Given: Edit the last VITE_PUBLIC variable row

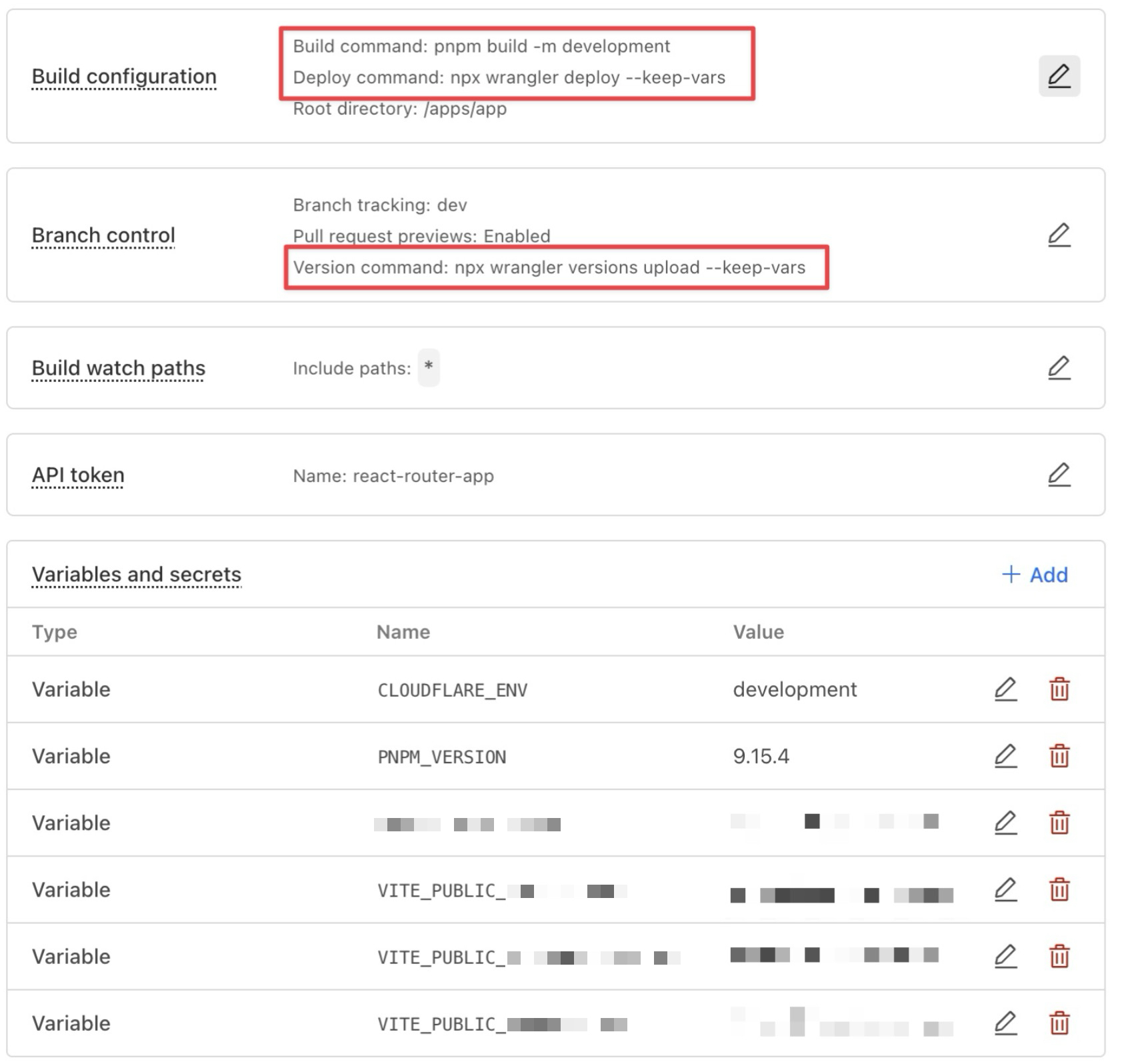Looking at the screenshot, I should [x=1005, y=1023].
